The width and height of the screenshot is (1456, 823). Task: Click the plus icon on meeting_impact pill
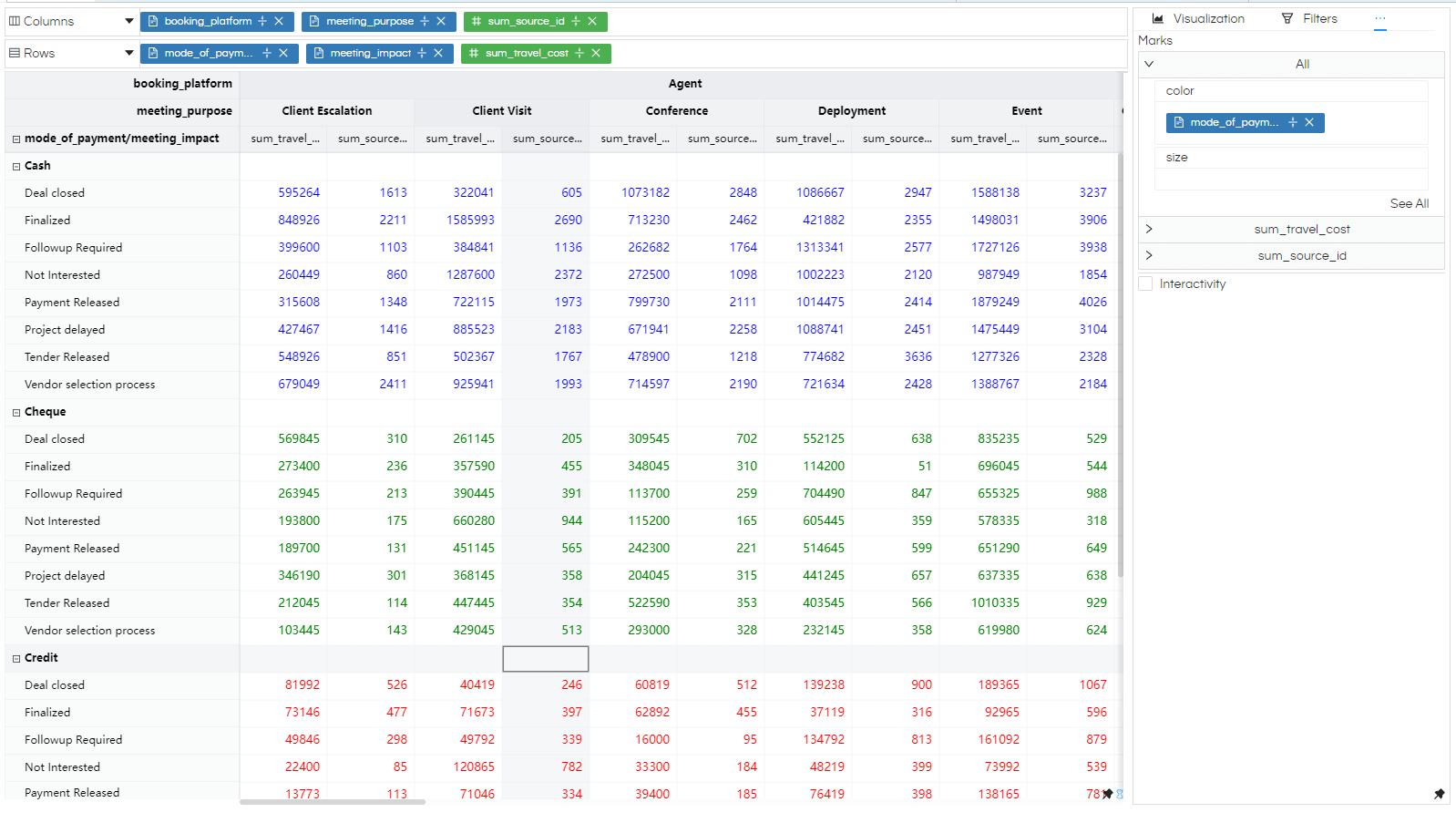tap(422, 53)
